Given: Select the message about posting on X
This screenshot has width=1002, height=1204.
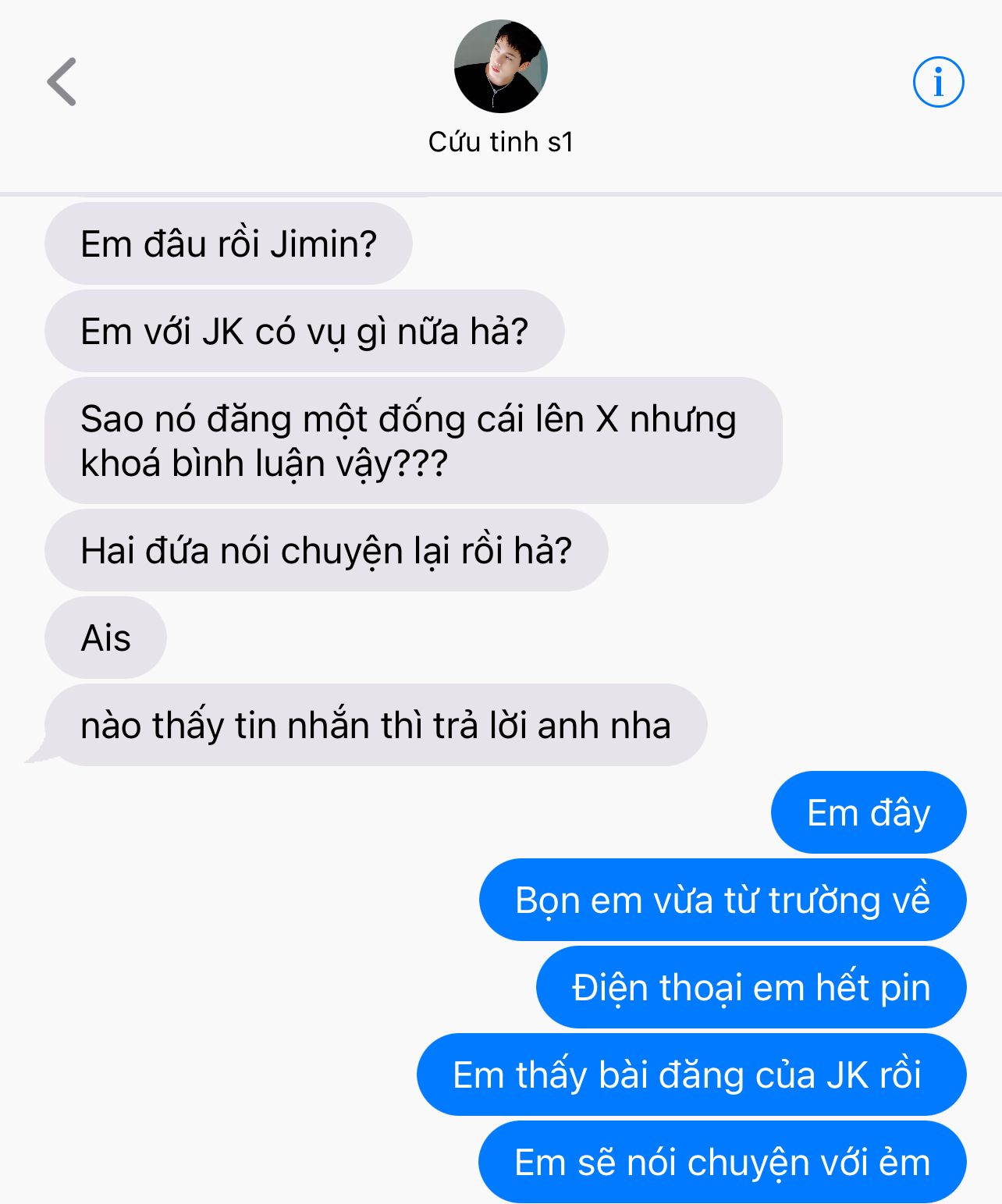Looking at the screenshot, I should point(414,441).
